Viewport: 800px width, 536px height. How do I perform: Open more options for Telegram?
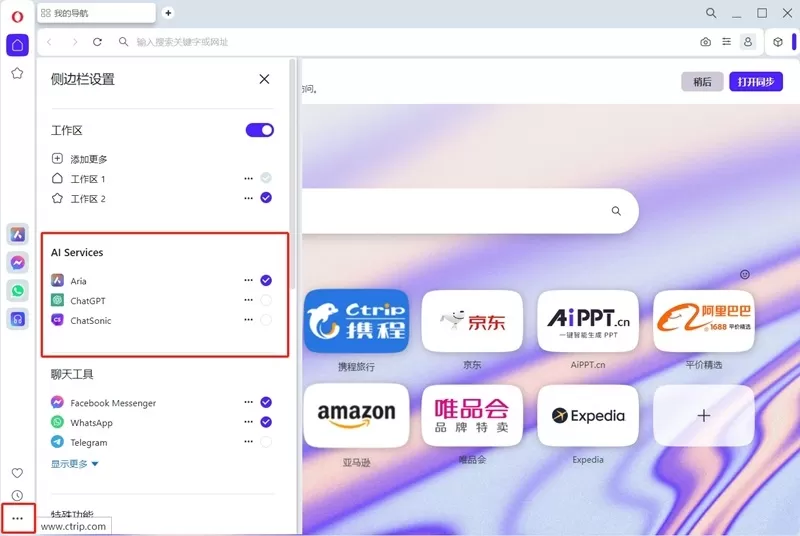click(248, 442)
